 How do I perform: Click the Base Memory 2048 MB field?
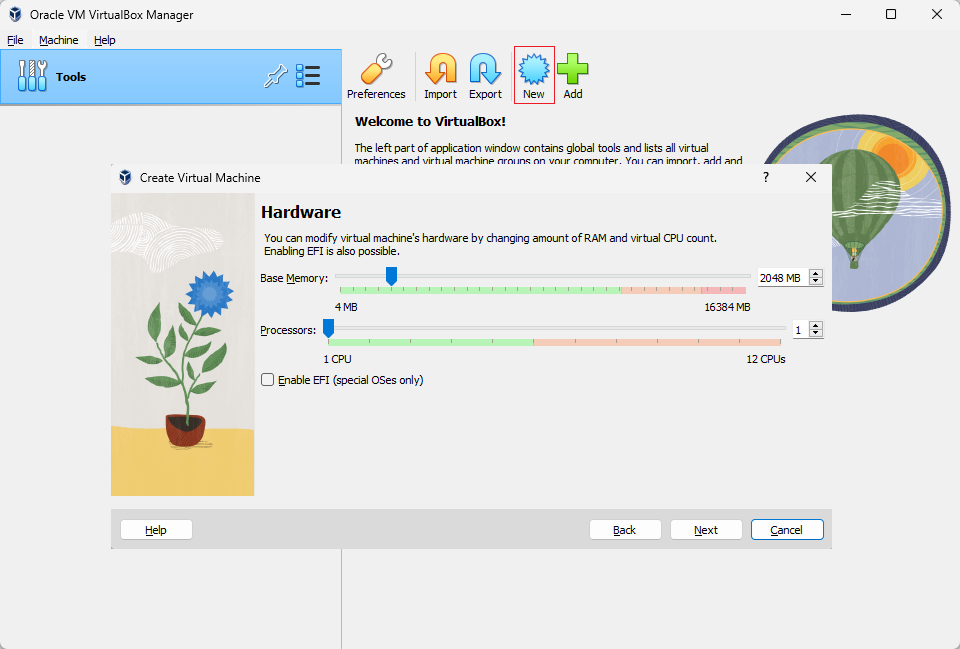783,278
